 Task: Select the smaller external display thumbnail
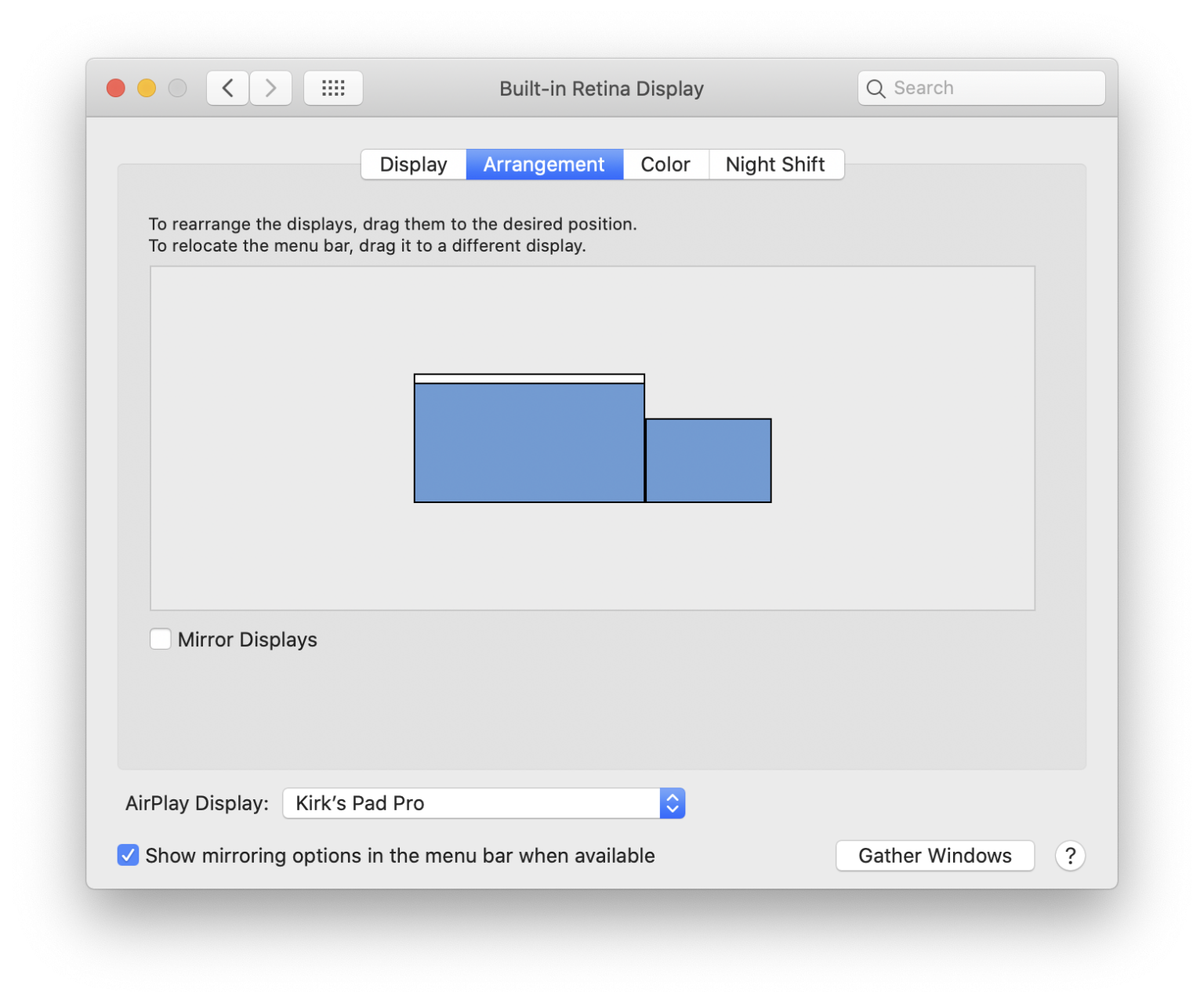(x=708, y=461)
